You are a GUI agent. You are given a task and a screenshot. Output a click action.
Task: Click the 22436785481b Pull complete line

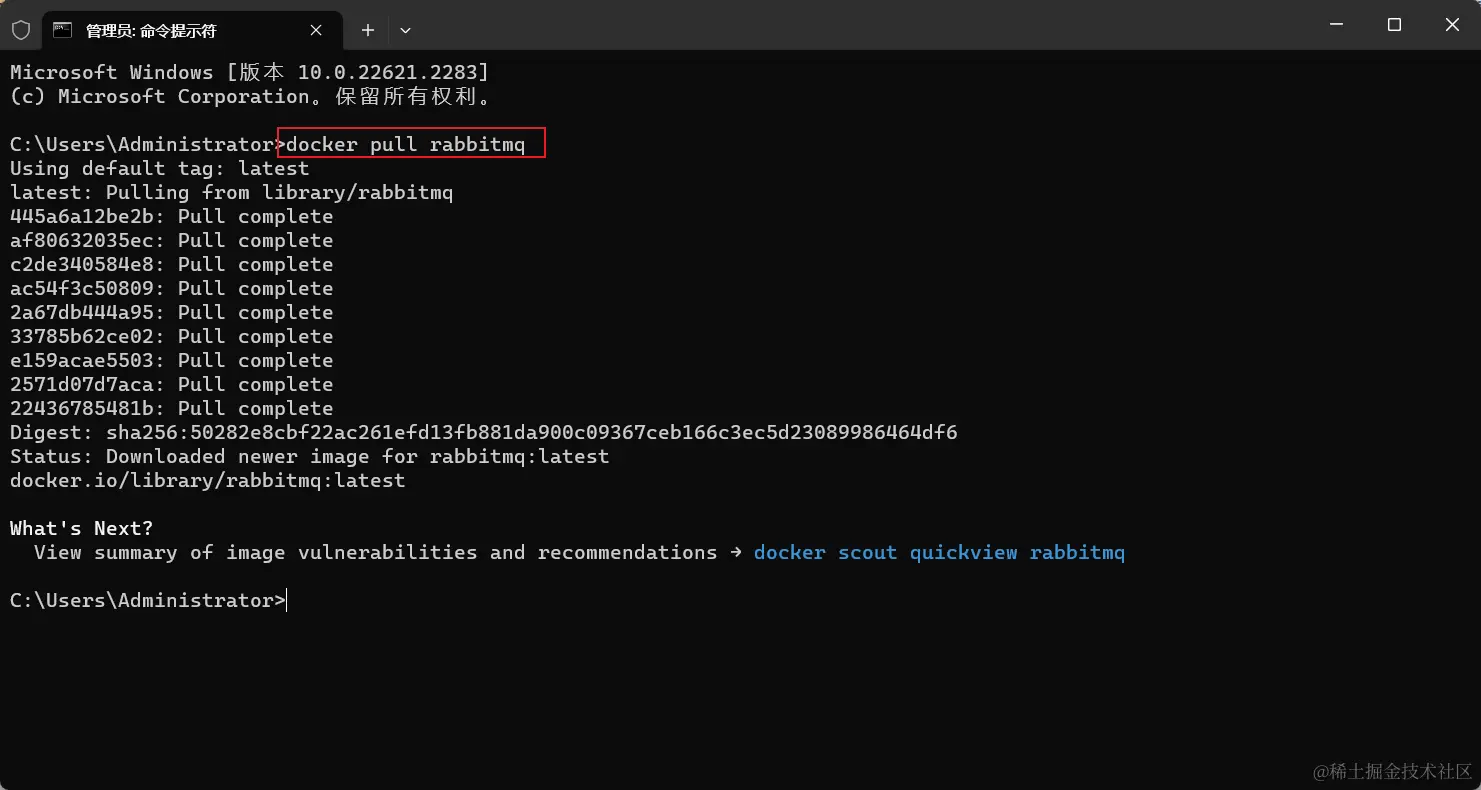pyautogui.click(x=172, y=408)
